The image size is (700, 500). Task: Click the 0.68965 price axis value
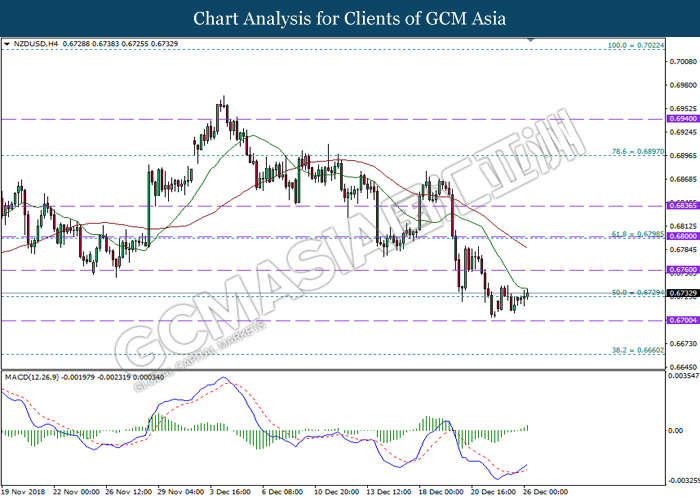click(x=683, y=156)
